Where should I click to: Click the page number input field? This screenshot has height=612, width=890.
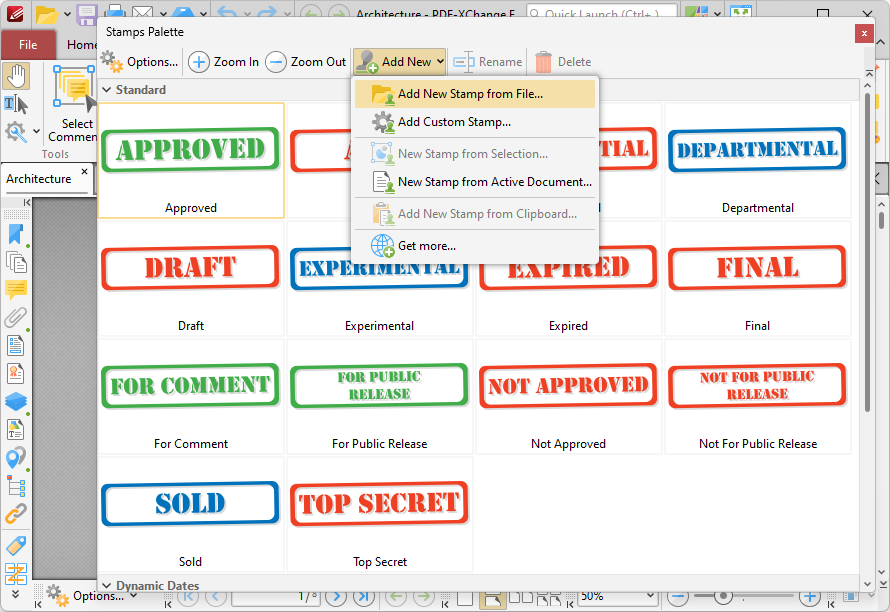coord(276,596)
